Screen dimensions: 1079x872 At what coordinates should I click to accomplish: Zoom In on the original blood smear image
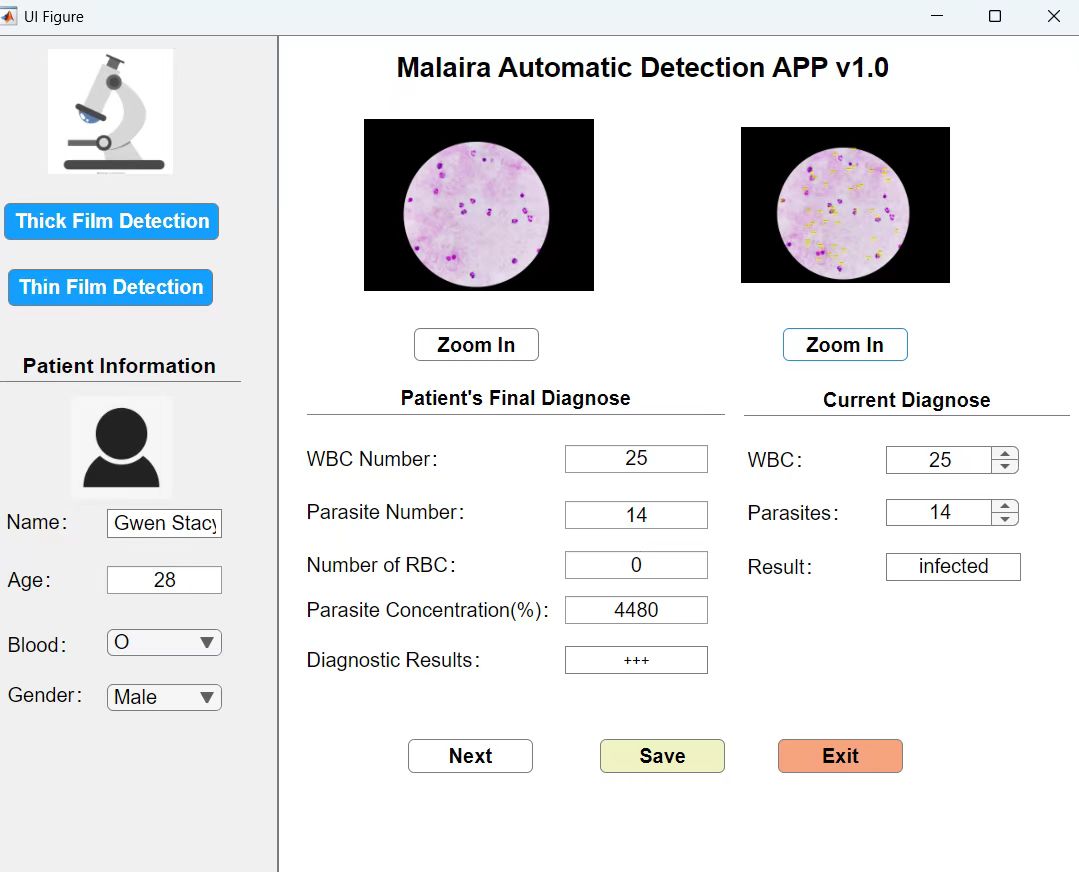click(476, 344)
